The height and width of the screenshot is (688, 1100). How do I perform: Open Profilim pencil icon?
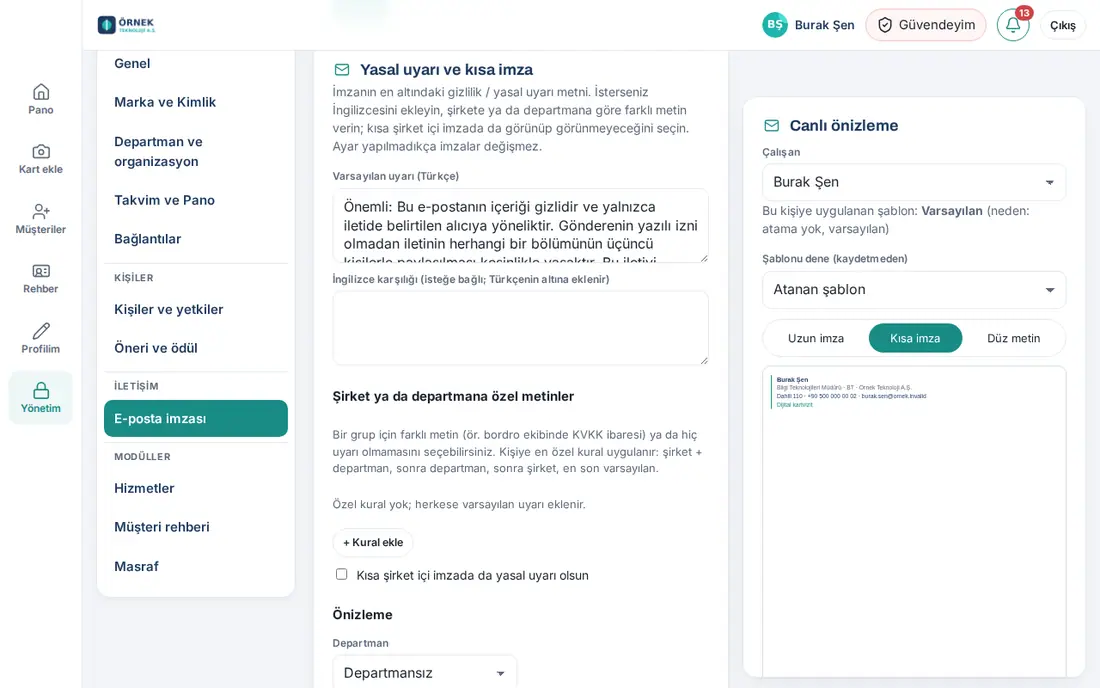[x=41, y=331]
